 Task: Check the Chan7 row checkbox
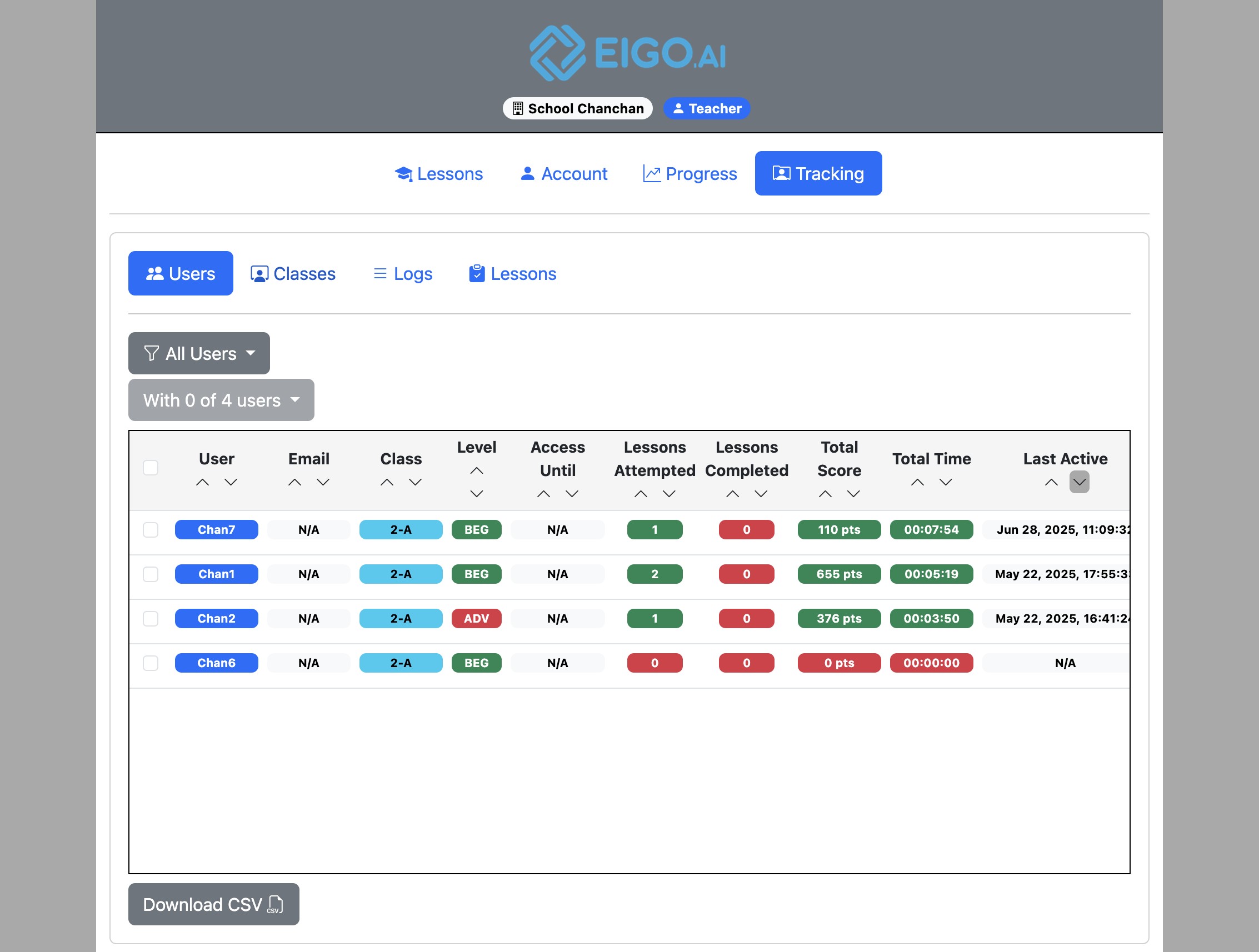pyautogui.click(x=151, y=530)
